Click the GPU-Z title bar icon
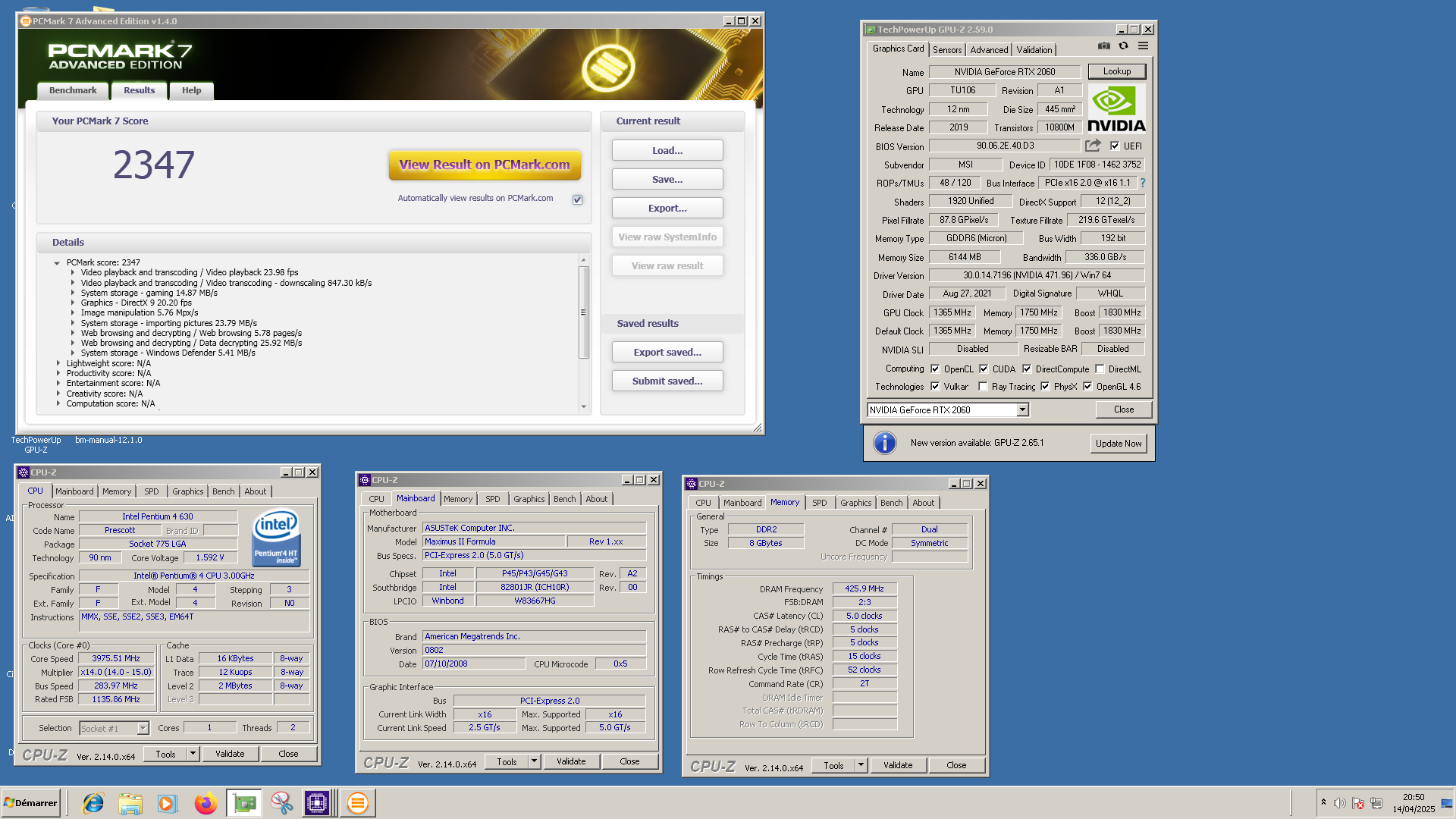1456x819 pixels. (x=871, y=30)
